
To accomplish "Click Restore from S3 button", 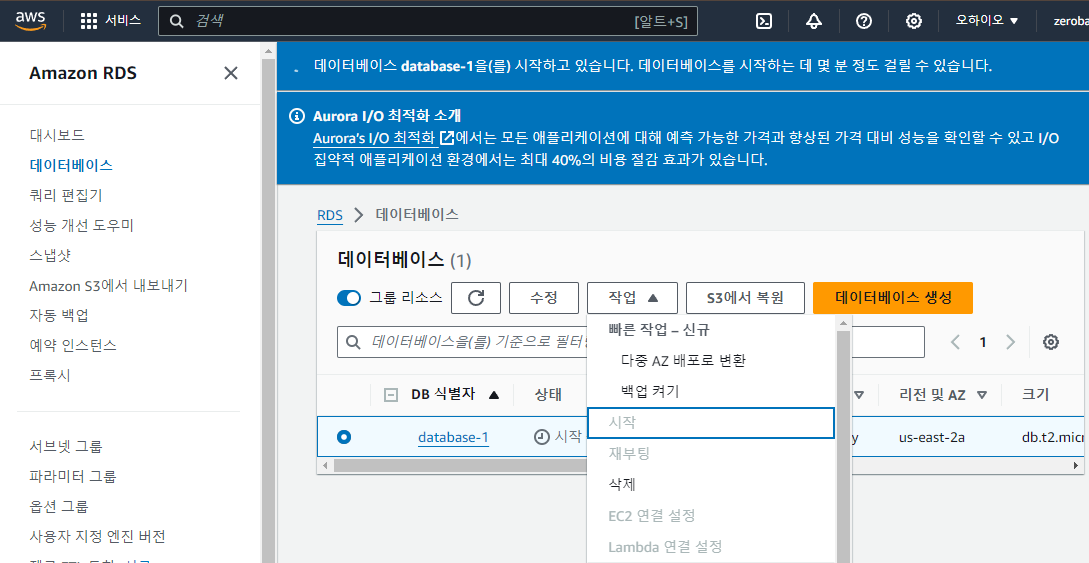I will click(745, 298).
